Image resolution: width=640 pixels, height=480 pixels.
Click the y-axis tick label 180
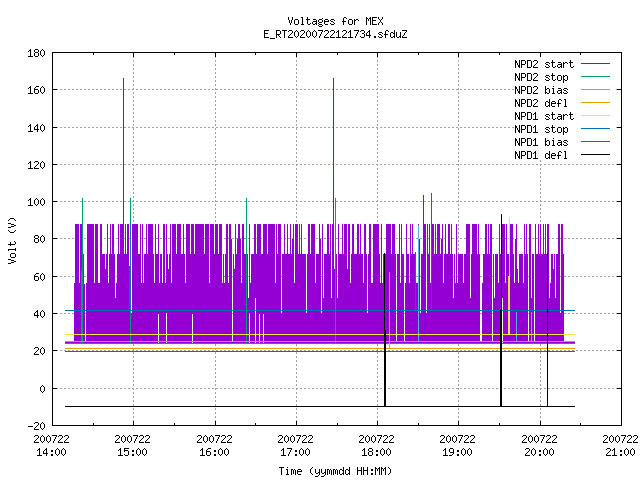point(36,53)
